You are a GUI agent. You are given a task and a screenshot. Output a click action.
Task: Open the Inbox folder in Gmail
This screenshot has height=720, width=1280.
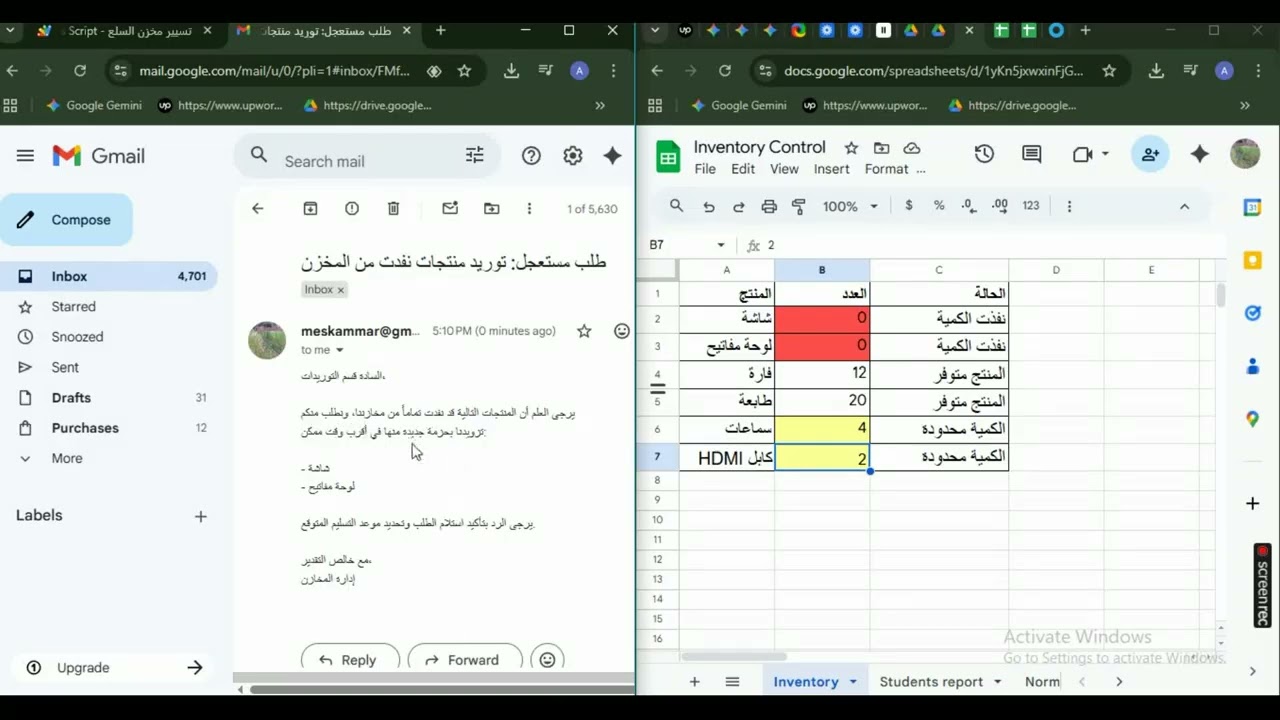point(108,276)
